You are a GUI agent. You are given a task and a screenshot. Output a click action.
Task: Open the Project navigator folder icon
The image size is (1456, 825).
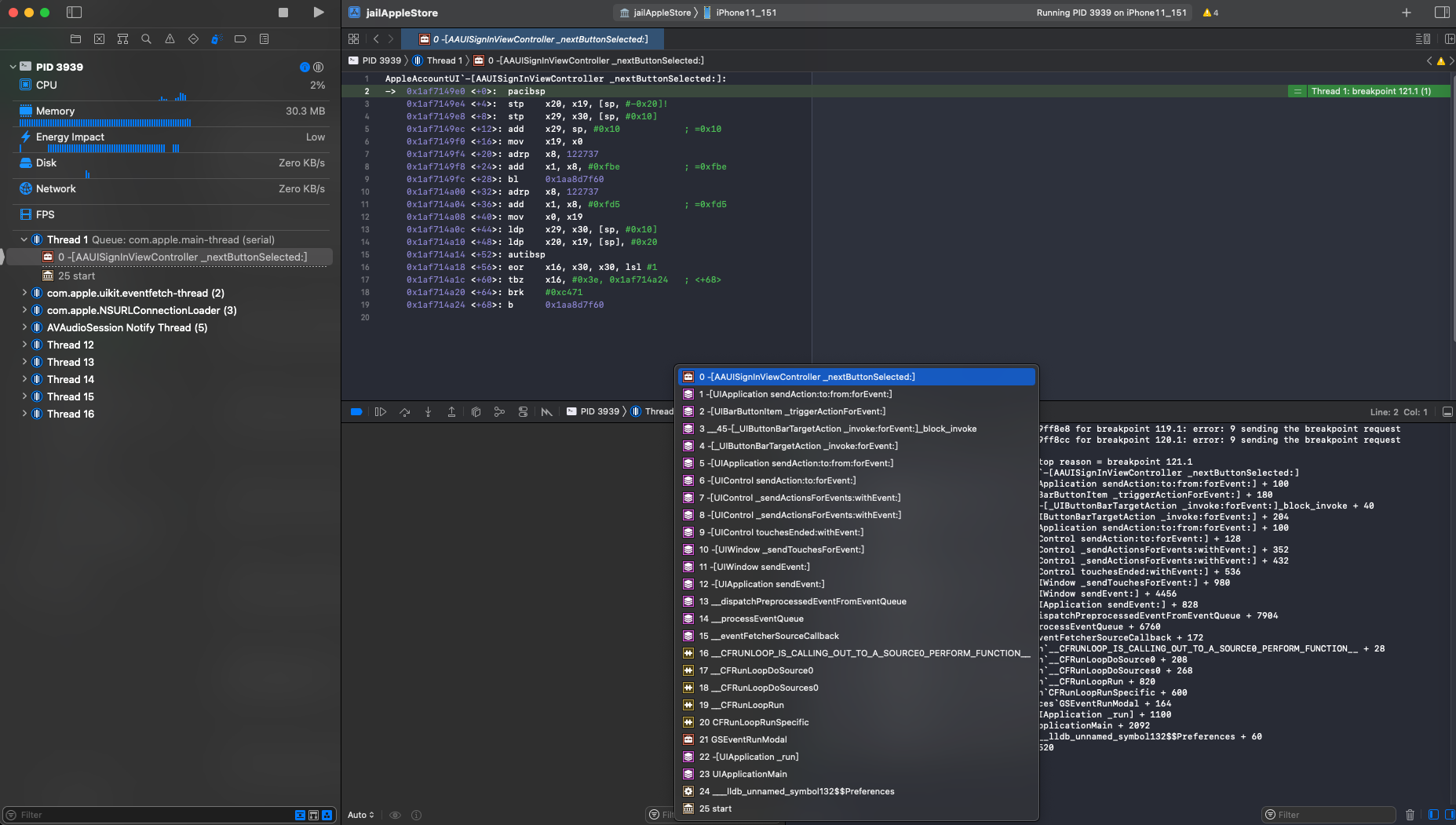(x=75, y=38)
